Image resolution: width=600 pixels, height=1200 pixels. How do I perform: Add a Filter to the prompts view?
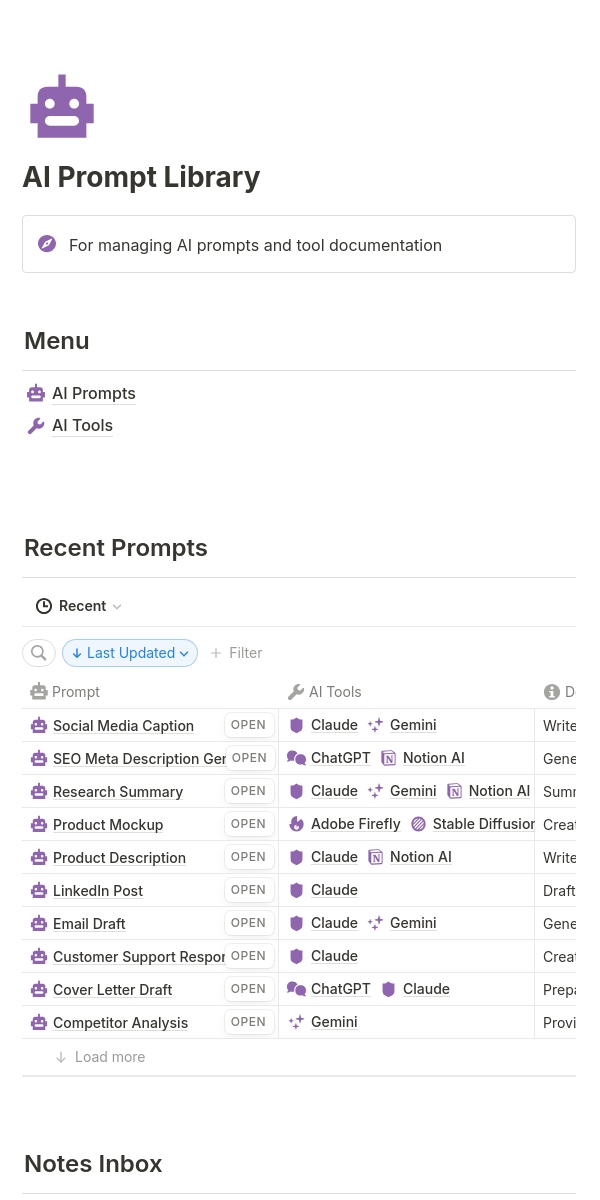[236, 653]
